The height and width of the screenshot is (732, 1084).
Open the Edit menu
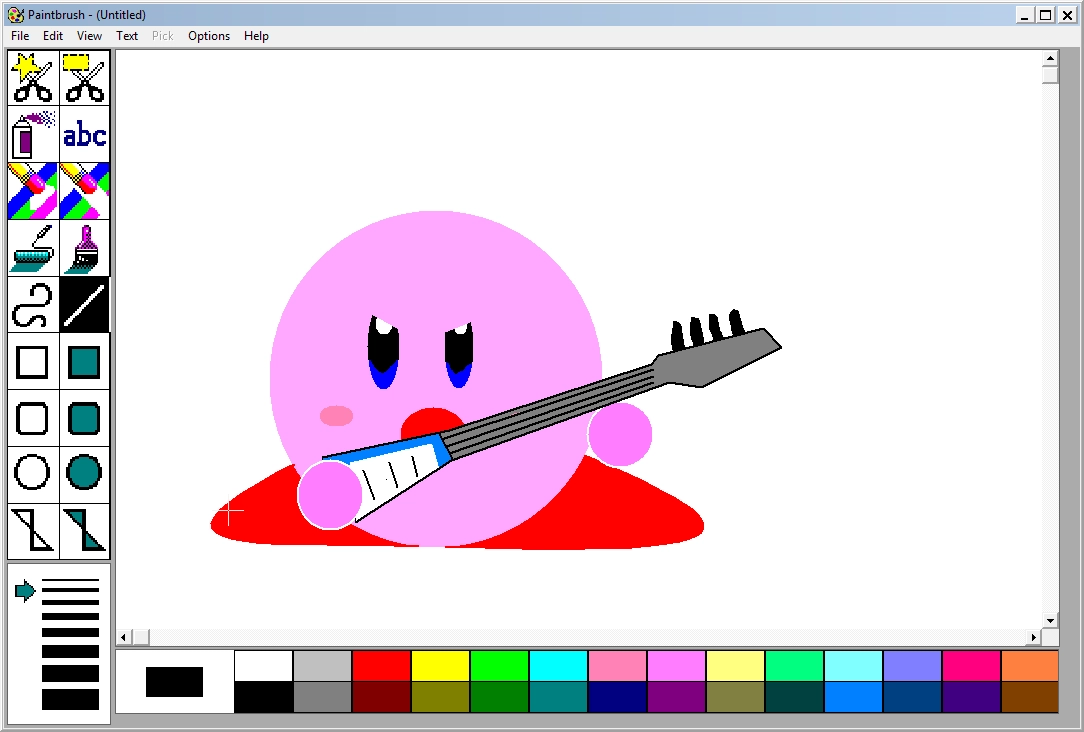point(53,36)
